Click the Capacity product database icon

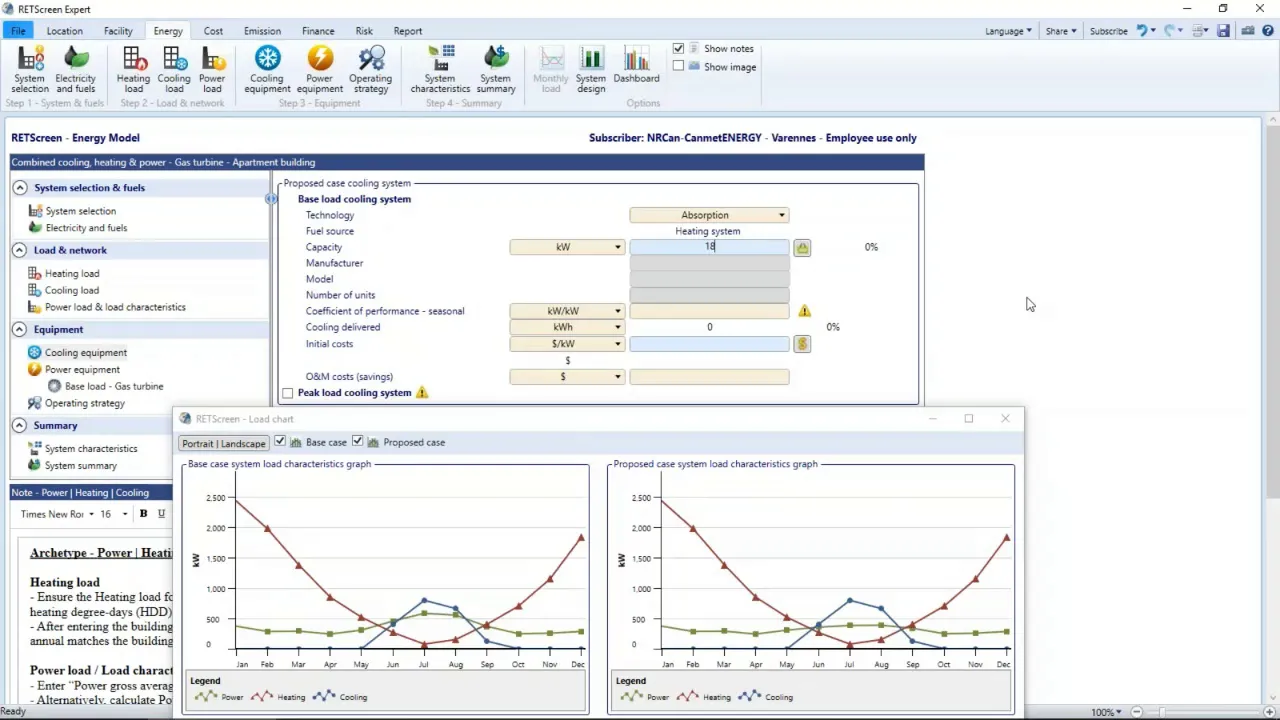pyautogui.click(x=802, y=247)
